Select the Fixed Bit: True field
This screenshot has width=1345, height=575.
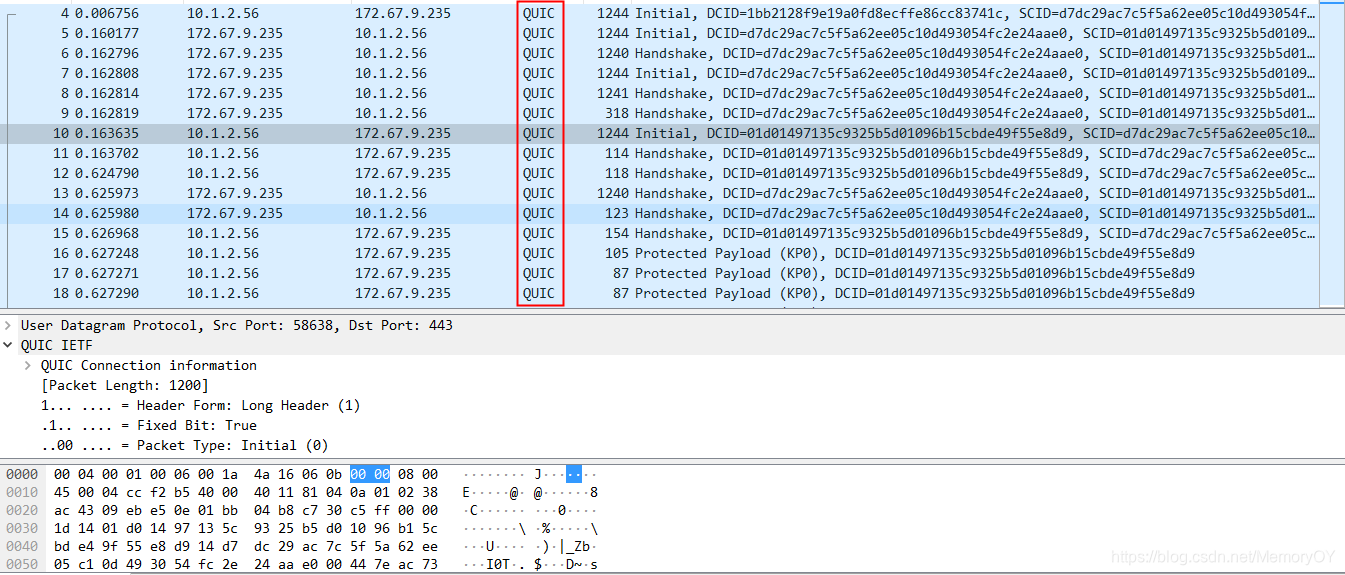pos(149,426)
